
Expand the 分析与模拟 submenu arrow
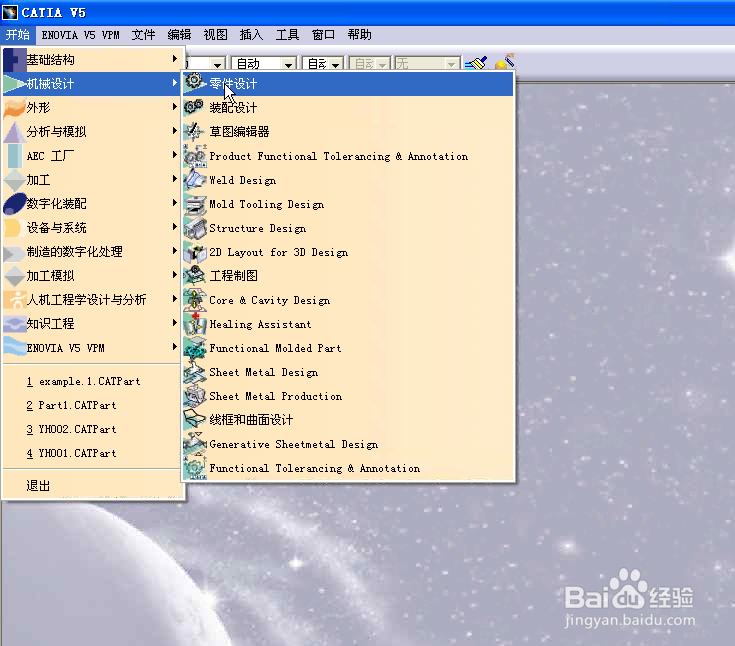tap(174, 130)
